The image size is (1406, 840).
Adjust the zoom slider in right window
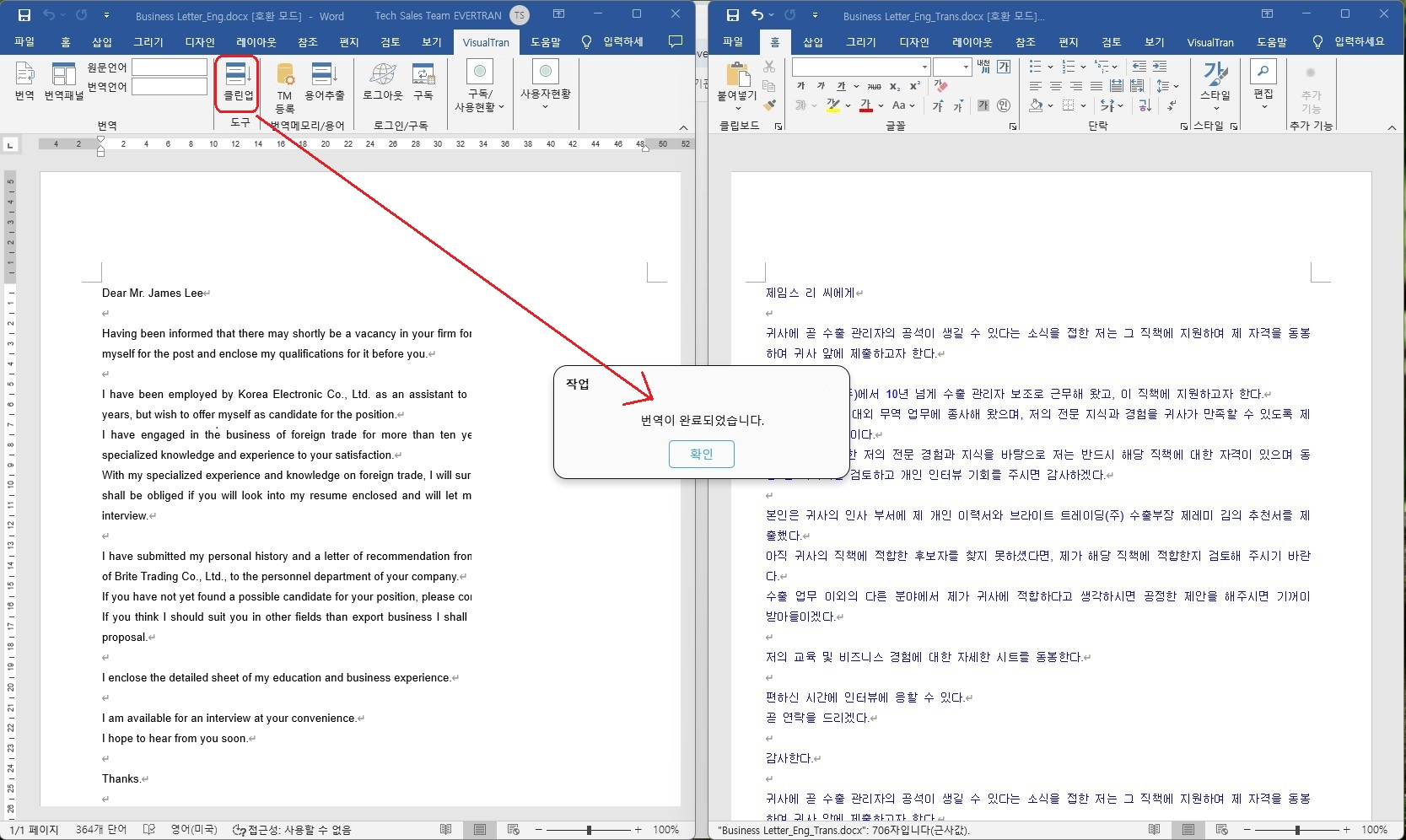(x=1297, y=830)
